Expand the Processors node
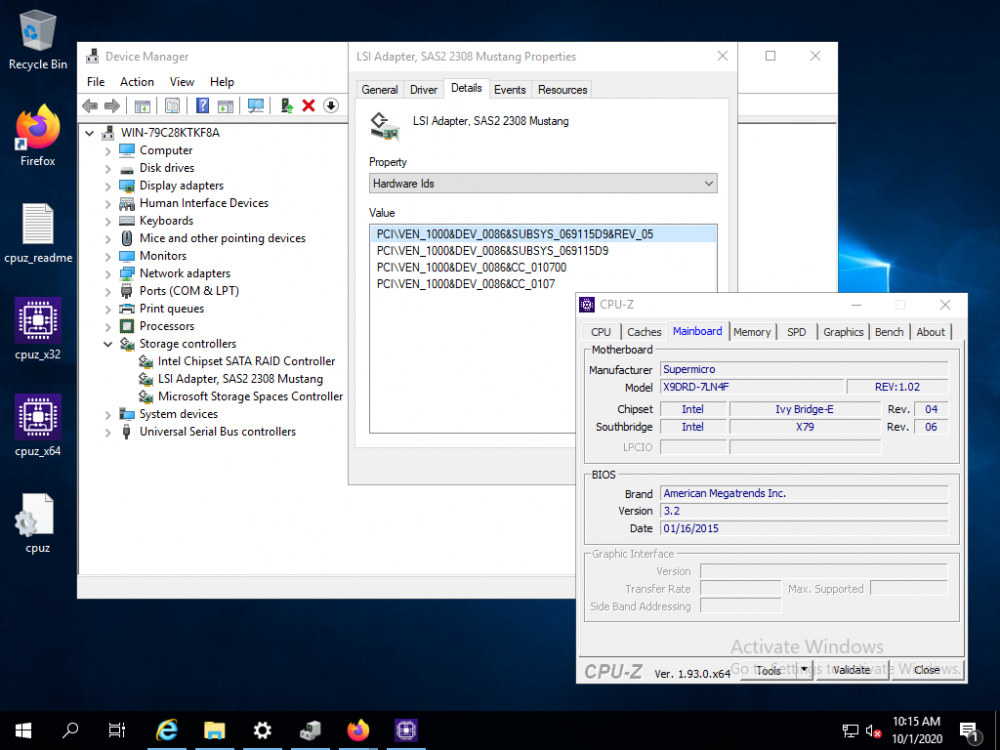The image size is (1000, 750). (x=108, y=327)
